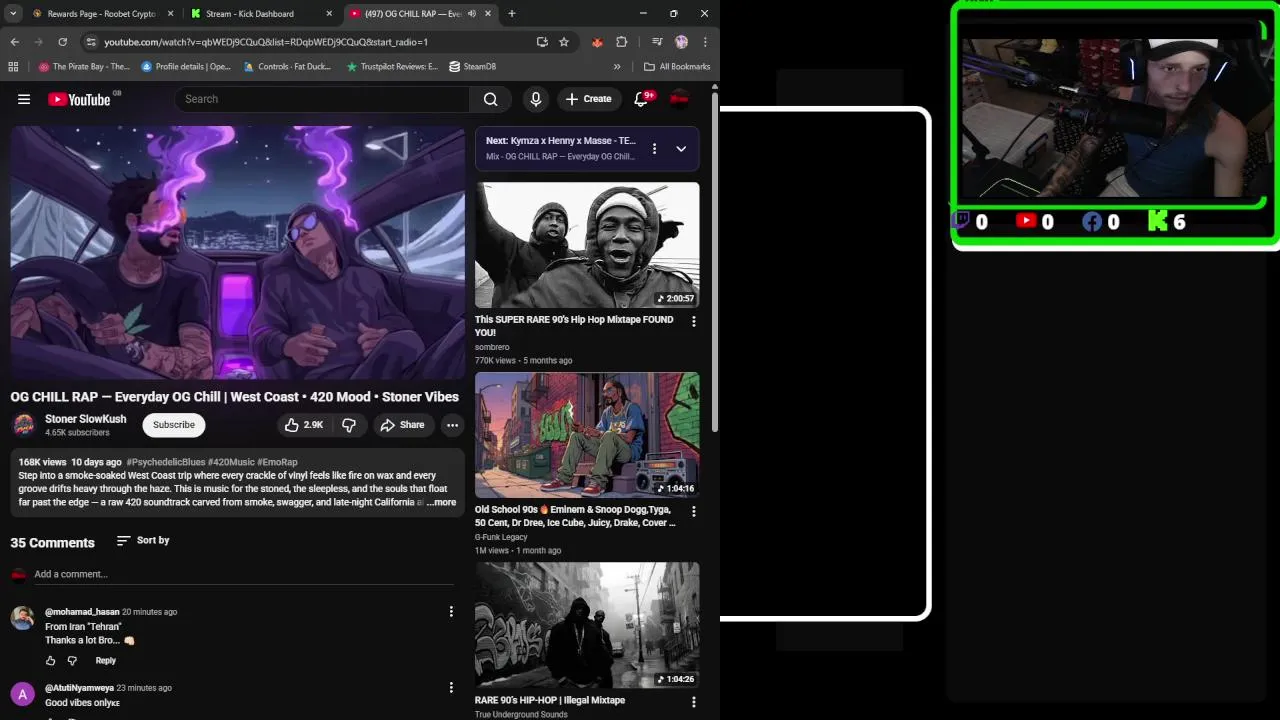Go back in the browser
The width and height of the screenshot is (1280, 720).
coord(14,42)
